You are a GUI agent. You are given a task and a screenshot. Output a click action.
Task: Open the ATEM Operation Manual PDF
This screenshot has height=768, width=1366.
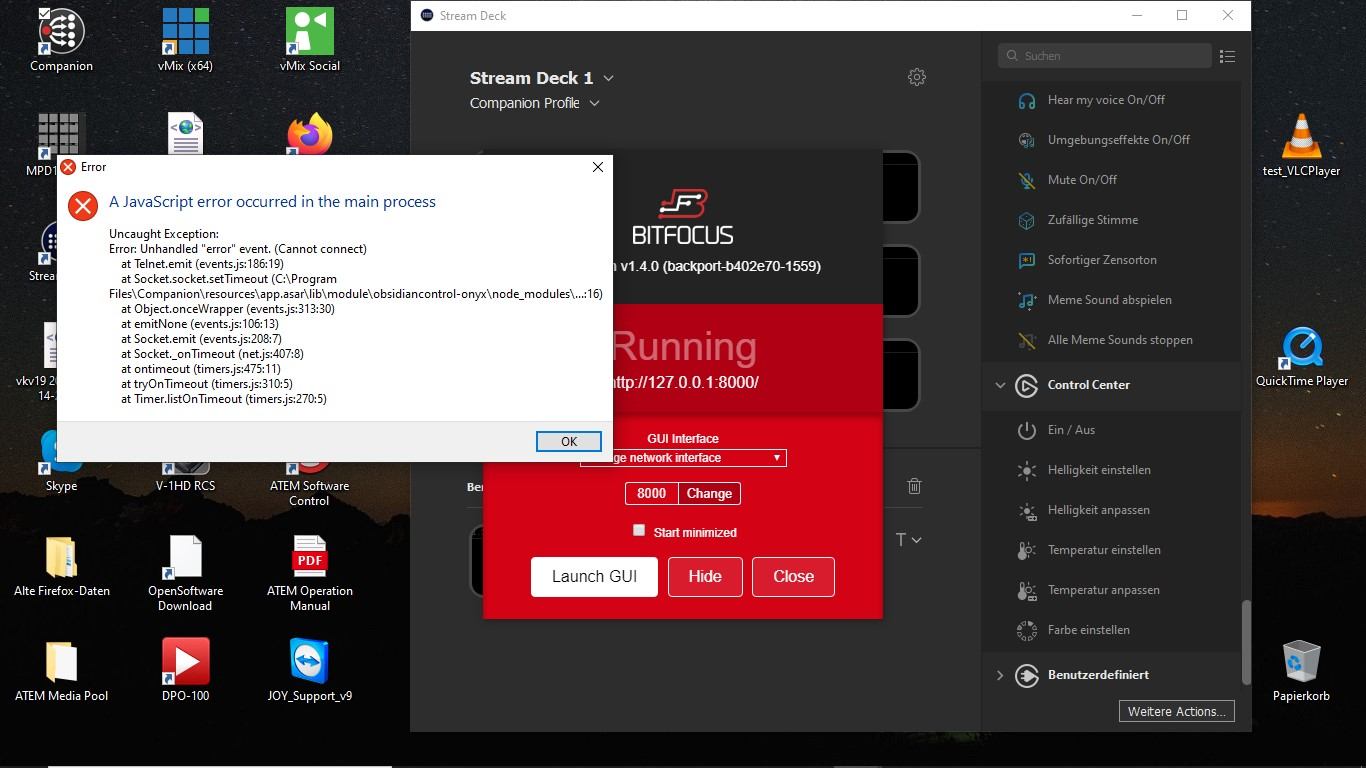click(310, 573)
